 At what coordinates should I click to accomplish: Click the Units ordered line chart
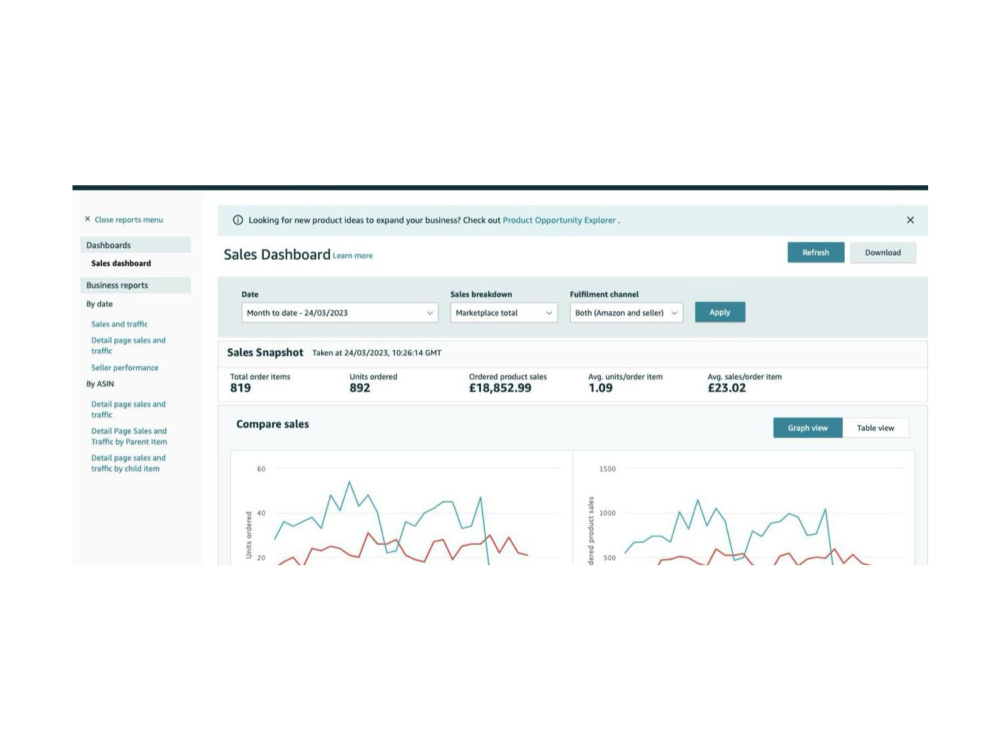click(x=402, y=508)
